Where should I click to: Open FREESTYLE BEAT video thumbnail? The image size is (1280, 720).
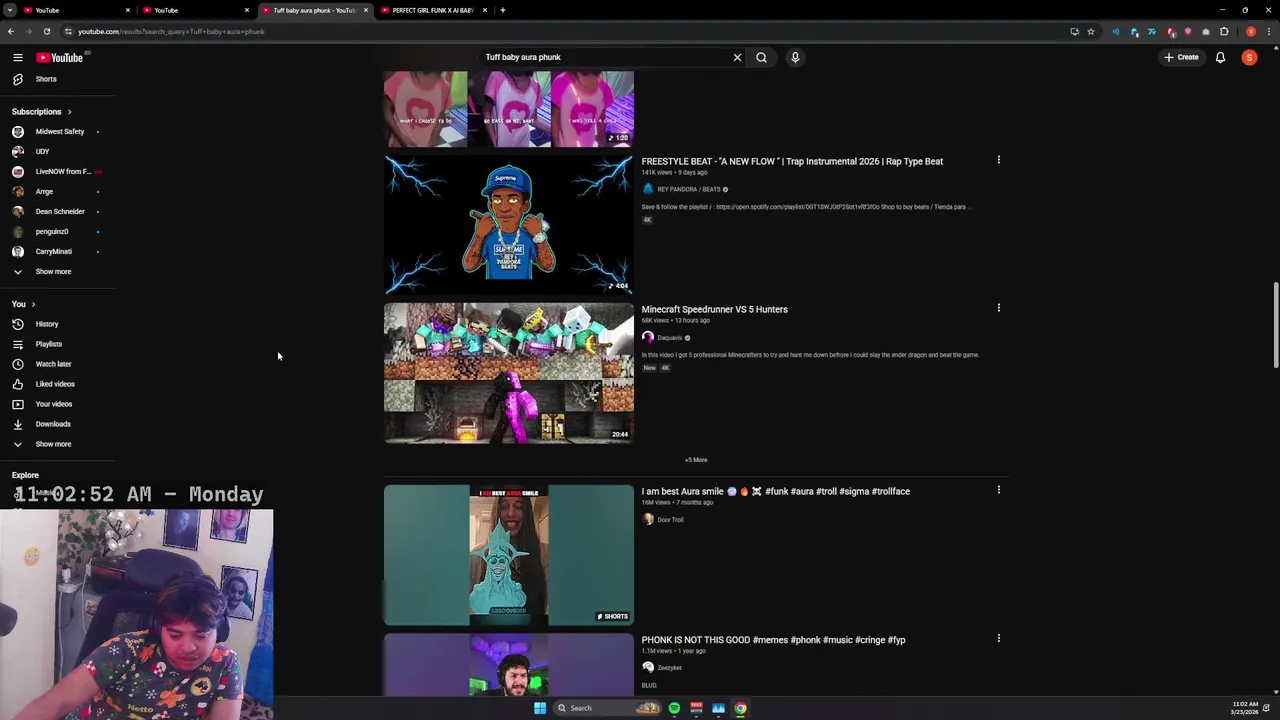pos(509,224)
